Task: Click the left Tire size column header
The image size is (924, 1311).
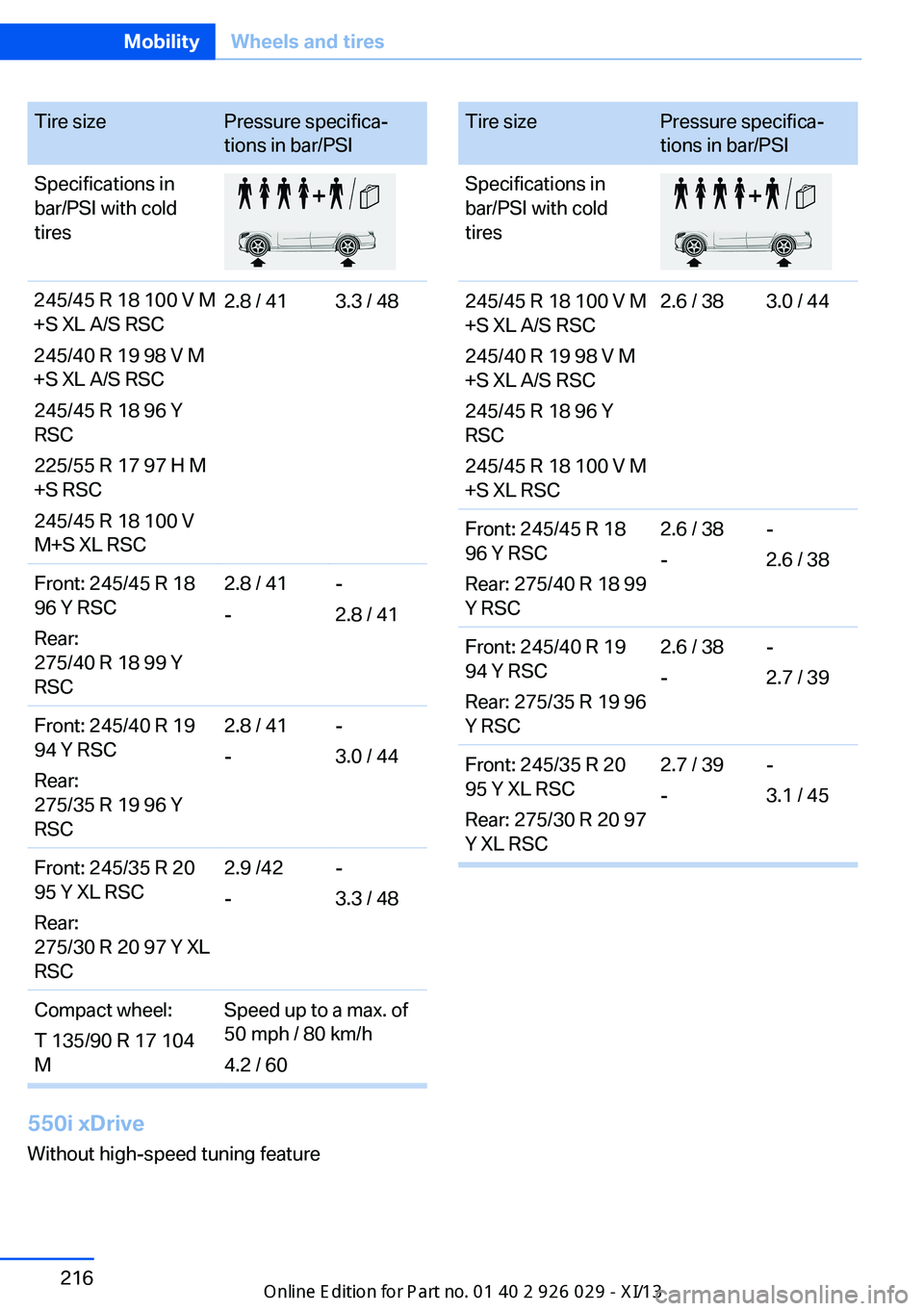Action: [x=70, y=121]
